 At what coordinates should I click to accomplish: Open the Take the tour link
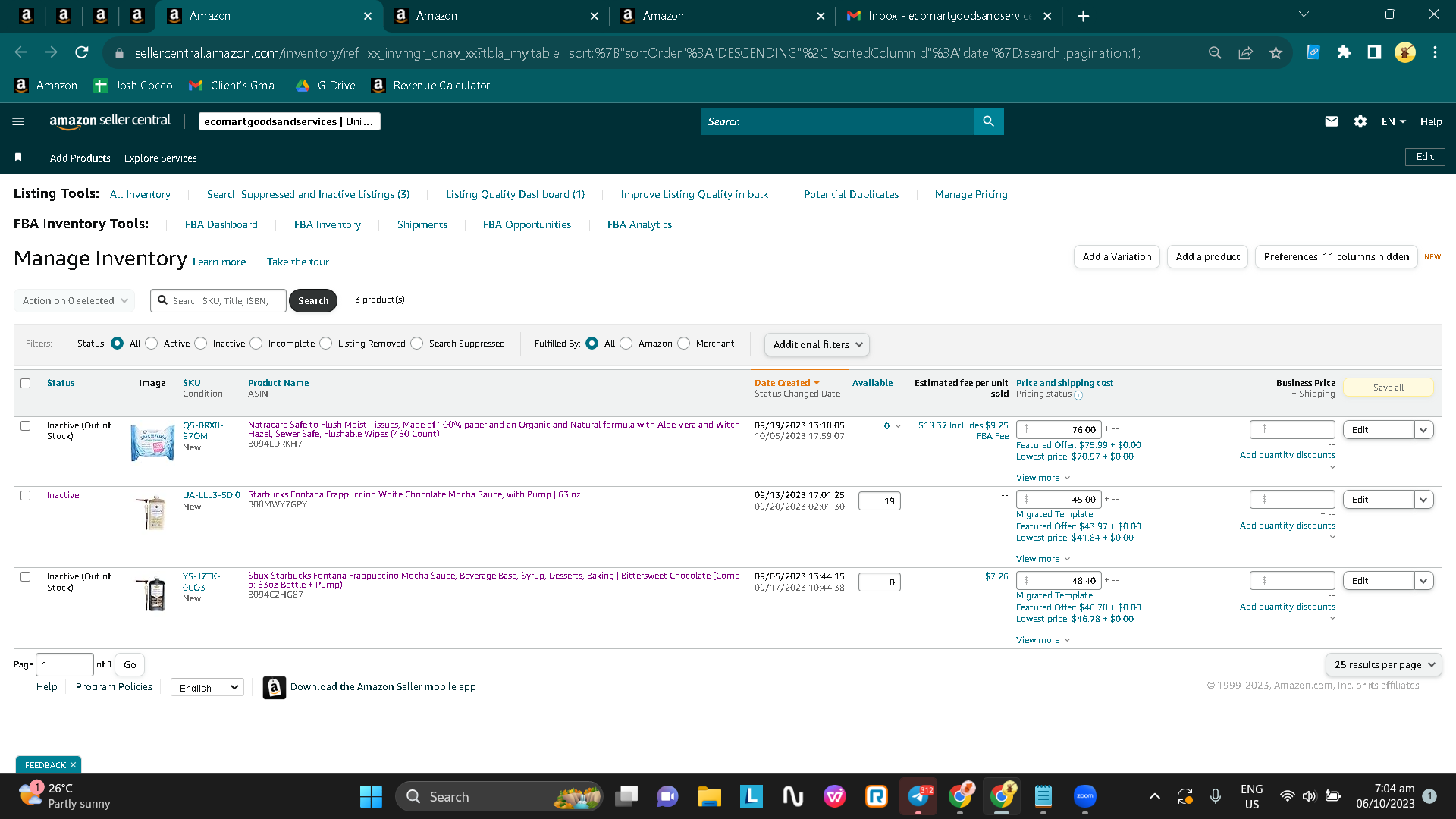[x=298, y=262]
